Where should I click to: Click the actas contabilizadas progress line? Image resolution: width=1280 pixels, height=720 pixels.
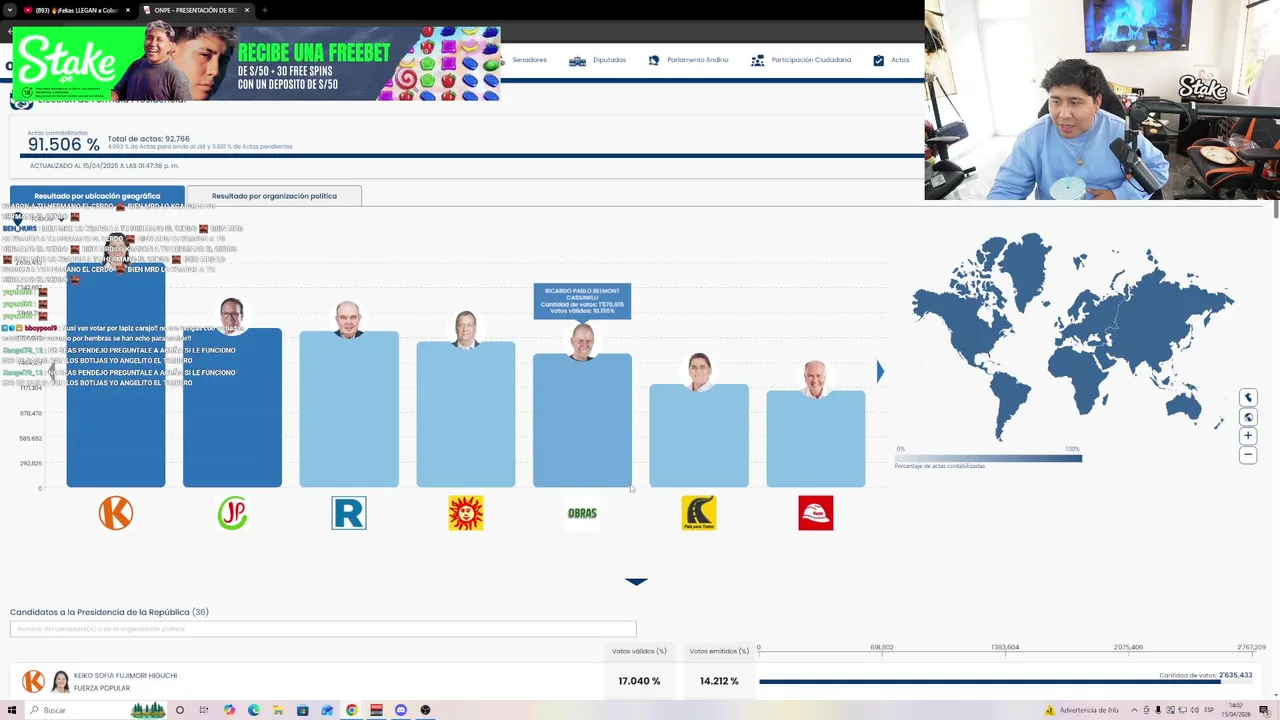tap(472, 156)
